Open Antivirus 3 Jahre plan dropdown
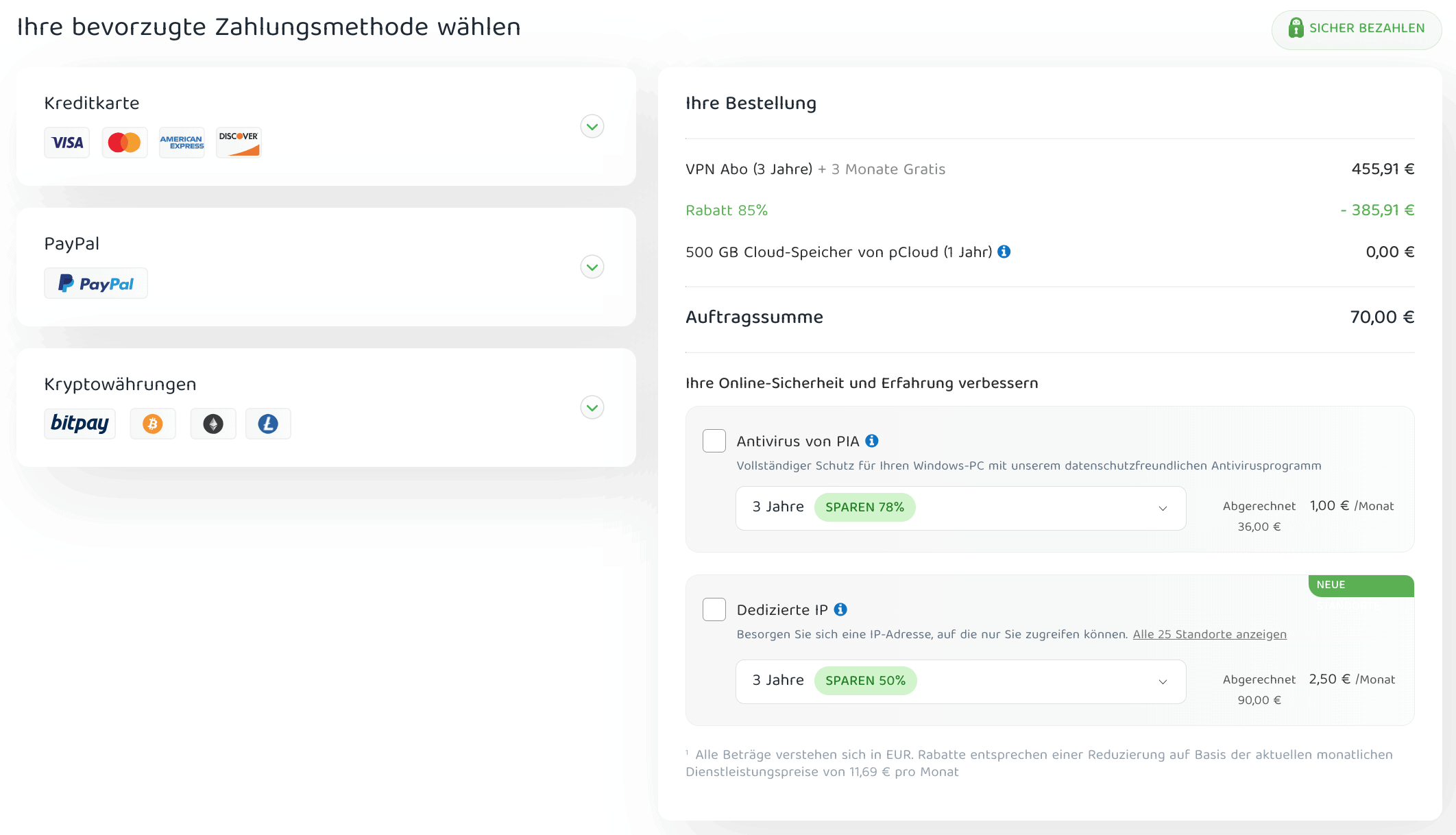Image resolution: width=1456 pixels, height=835 pixels. [960, 508]
